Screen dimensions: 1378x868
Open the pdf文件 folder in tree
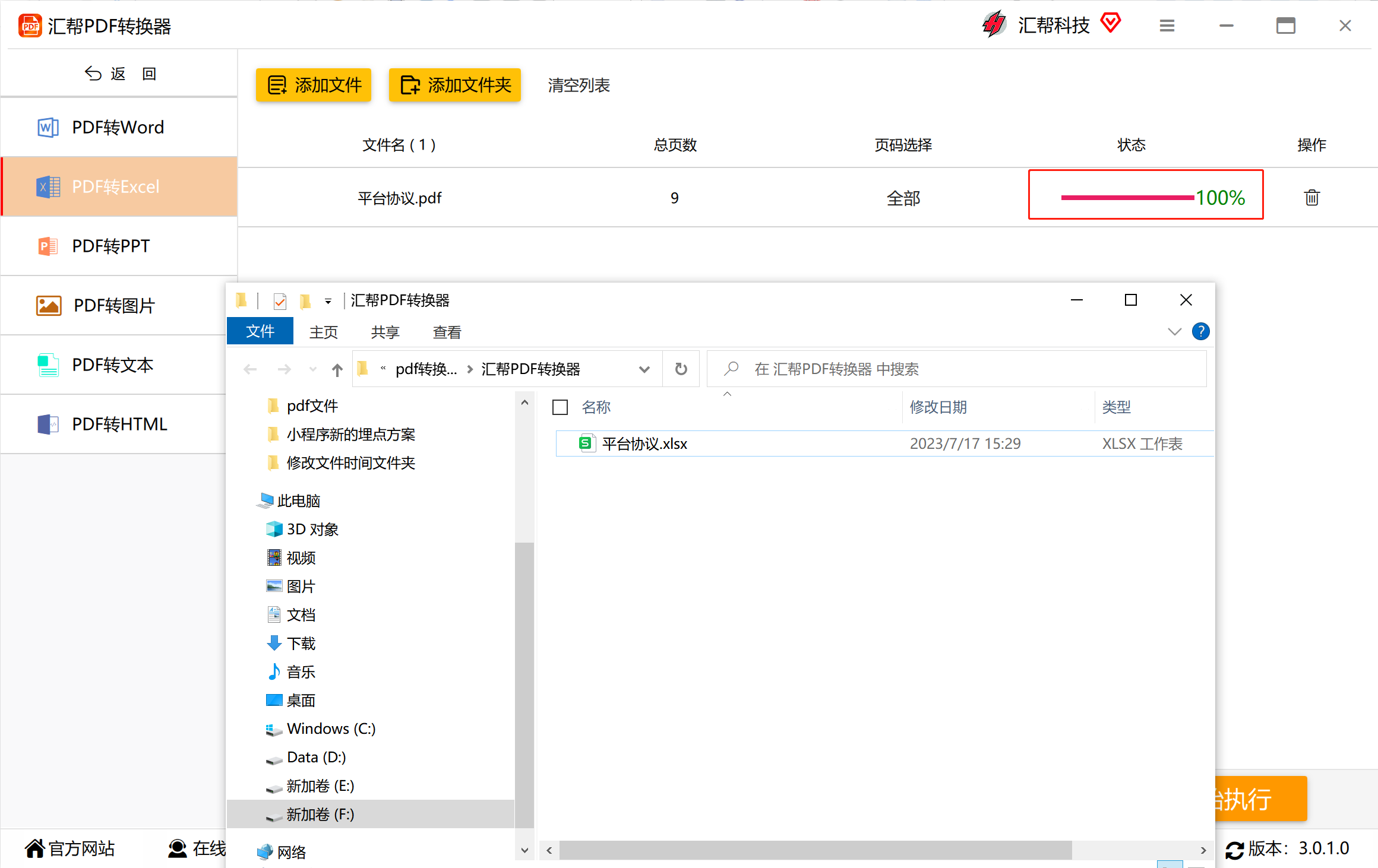tap(312, 406)
